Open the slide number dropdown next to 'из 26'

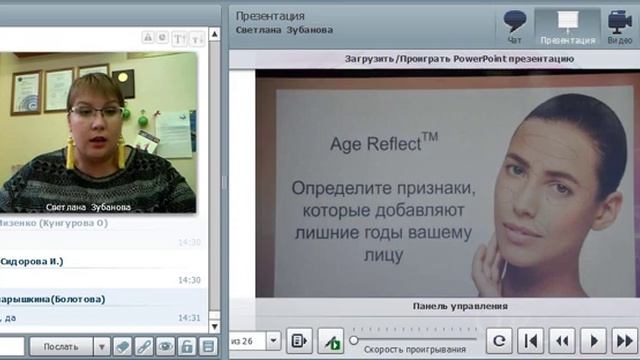point(273,340)
